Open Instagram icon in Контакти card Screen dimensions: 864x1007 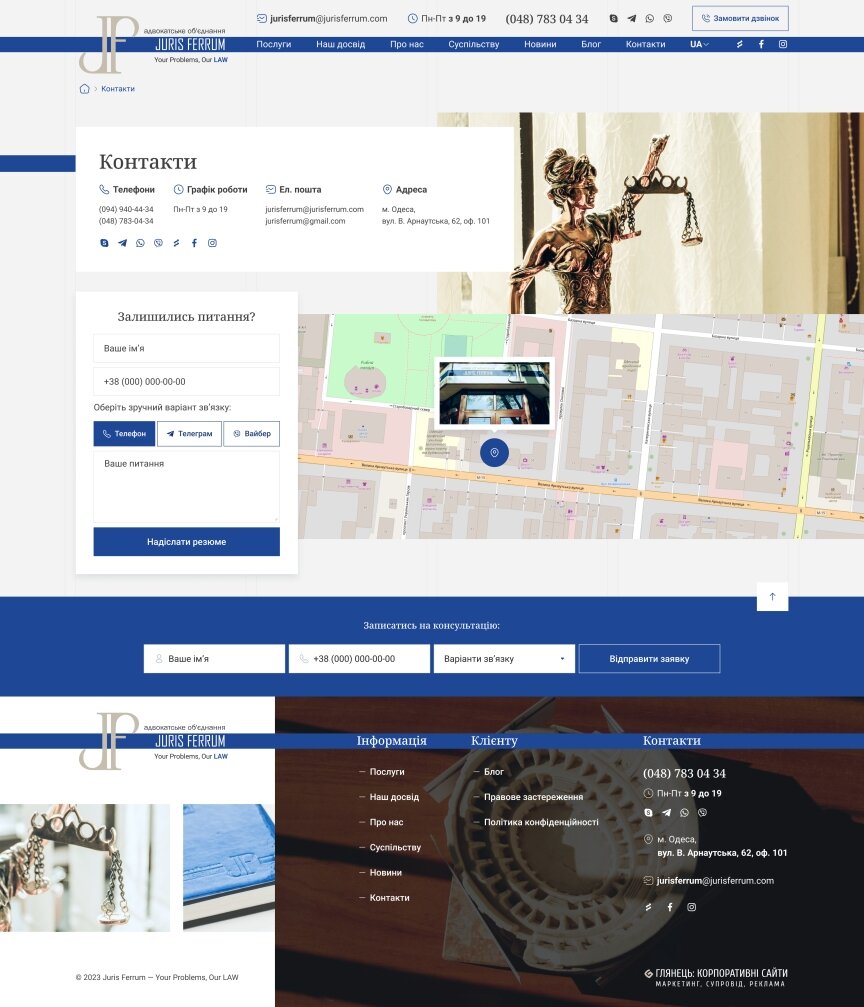pos(212,243)
